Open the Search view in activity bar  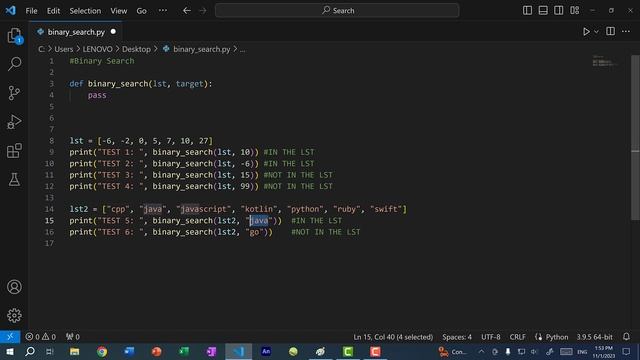click(x=14, y=64)
